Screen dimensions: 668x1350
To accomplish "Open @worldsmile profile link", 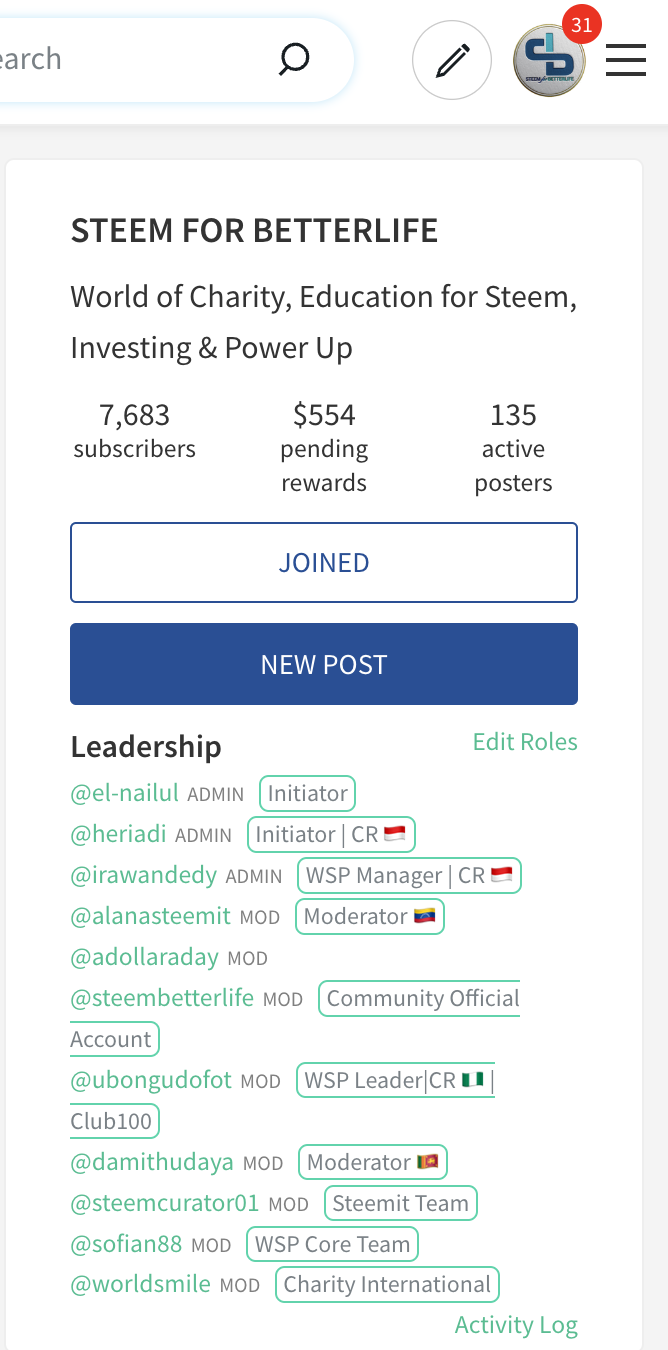I will (140, 1285).
